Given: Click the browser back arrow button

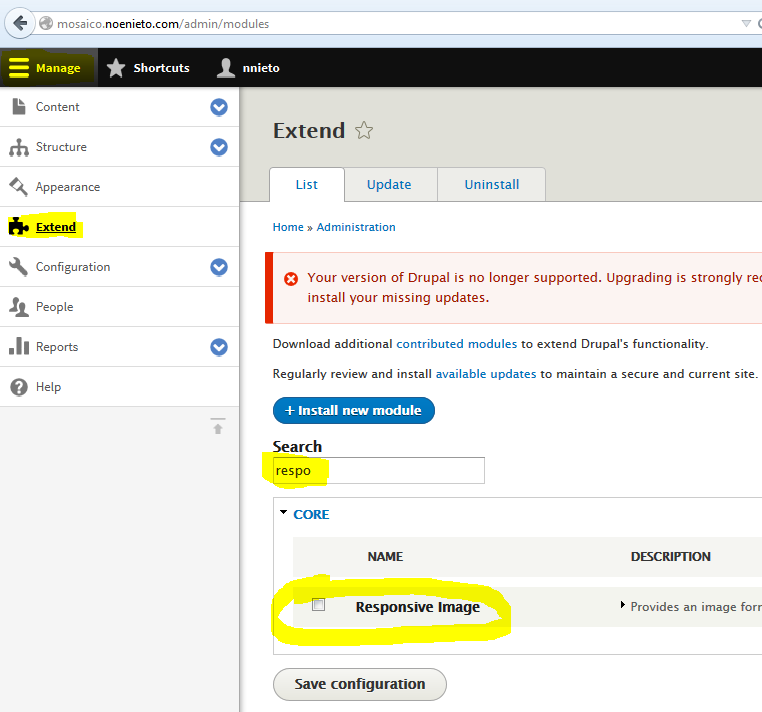Looking at the screenshot, I should click(20, 23).
